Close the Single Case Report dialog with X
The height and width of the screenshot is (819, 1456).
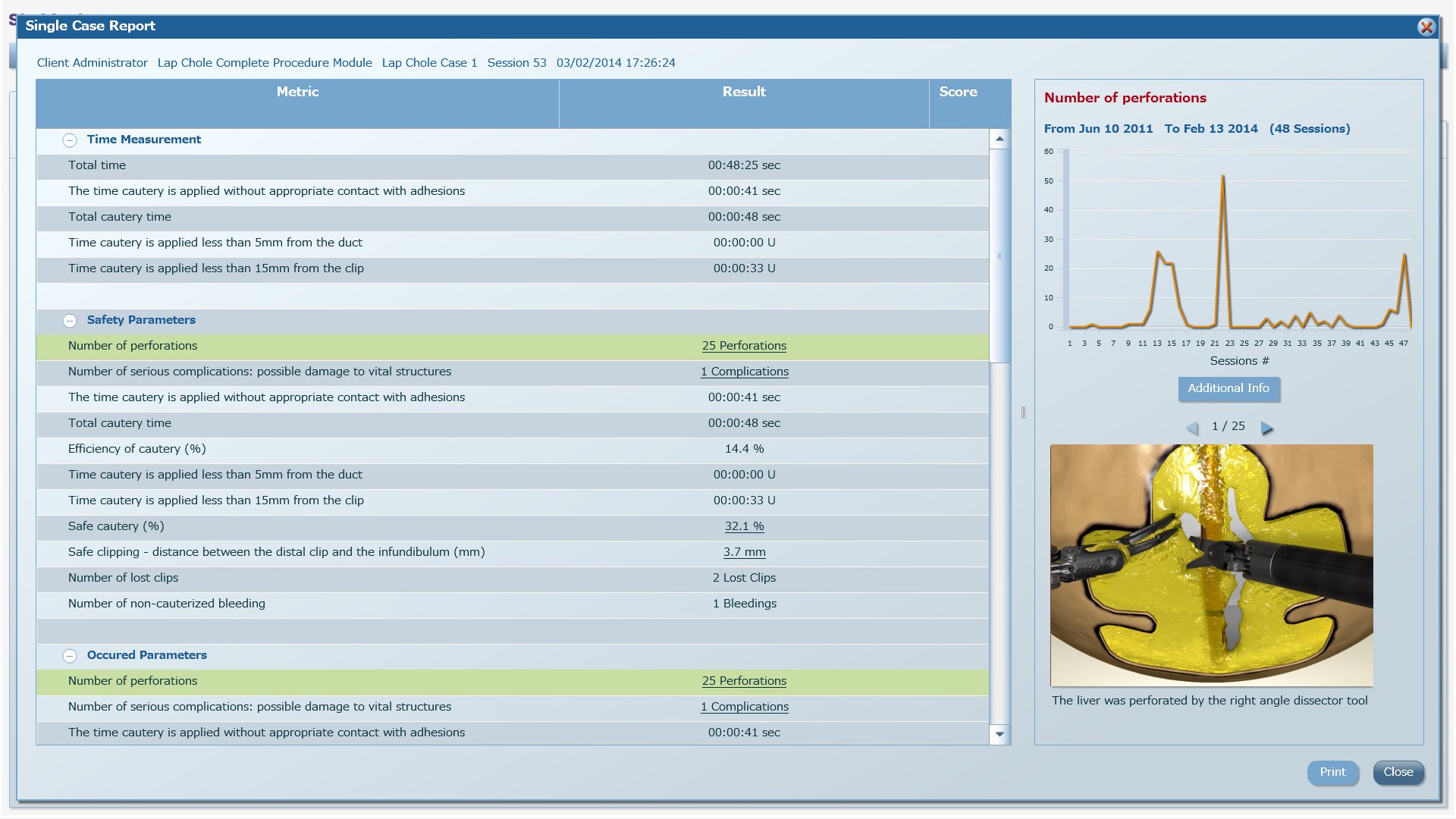[x=1426, y=27]
